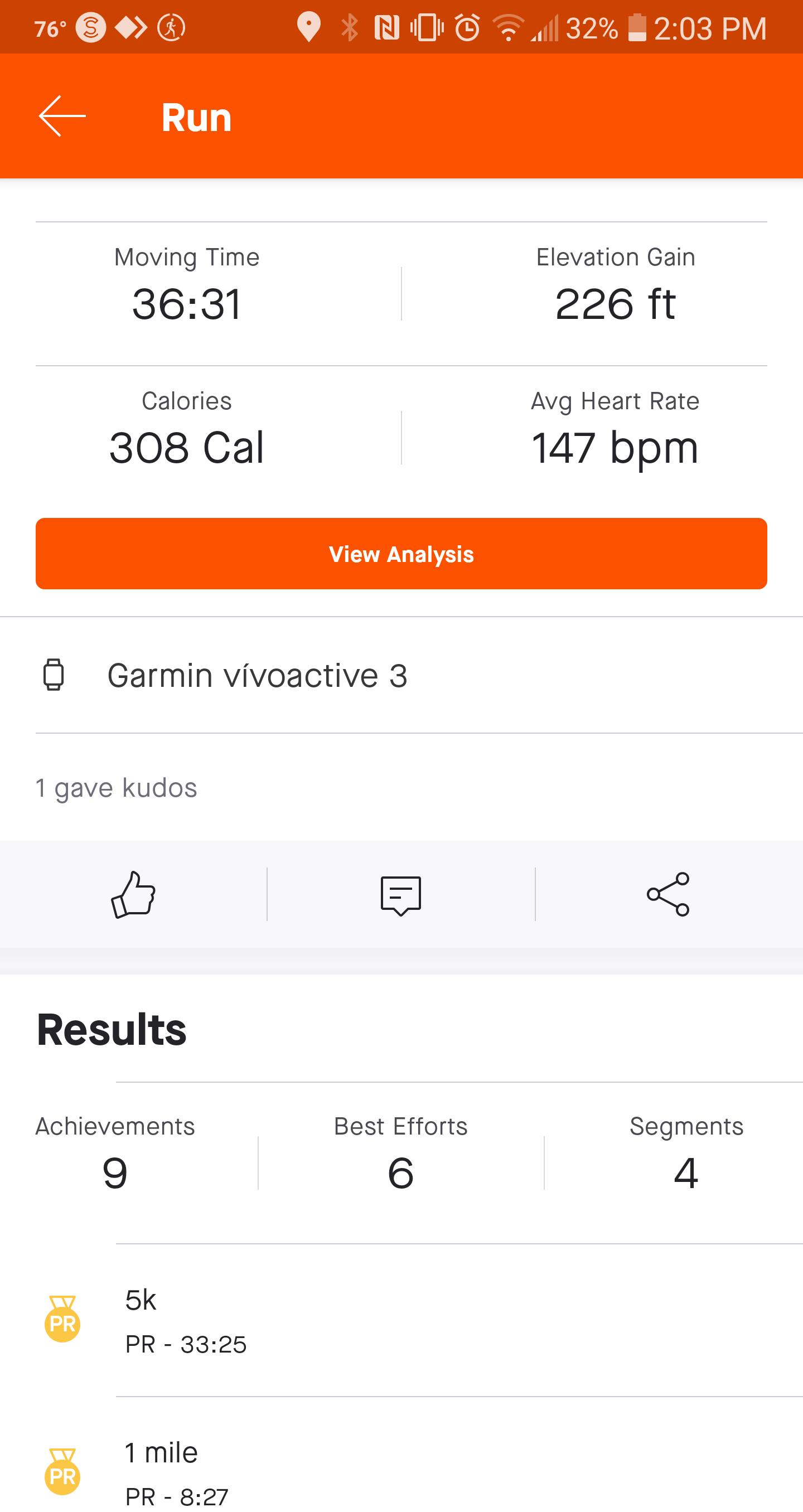The width and height of the screenshot is (803, 1512).
Task: Open the 1 gave kudos list
Action: click(116, 788)
